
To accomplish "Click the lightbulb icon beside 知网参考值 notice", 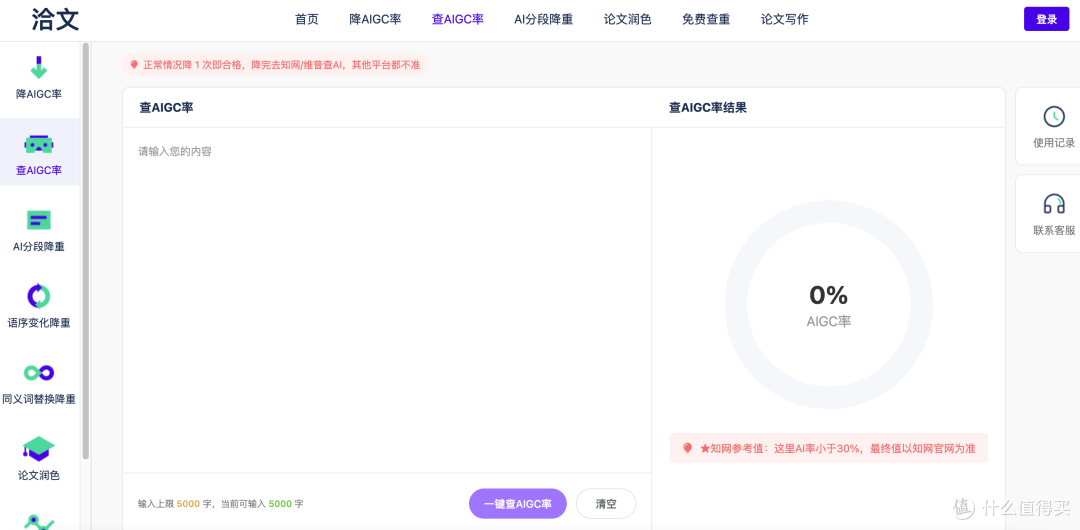I will click(687, 449).
